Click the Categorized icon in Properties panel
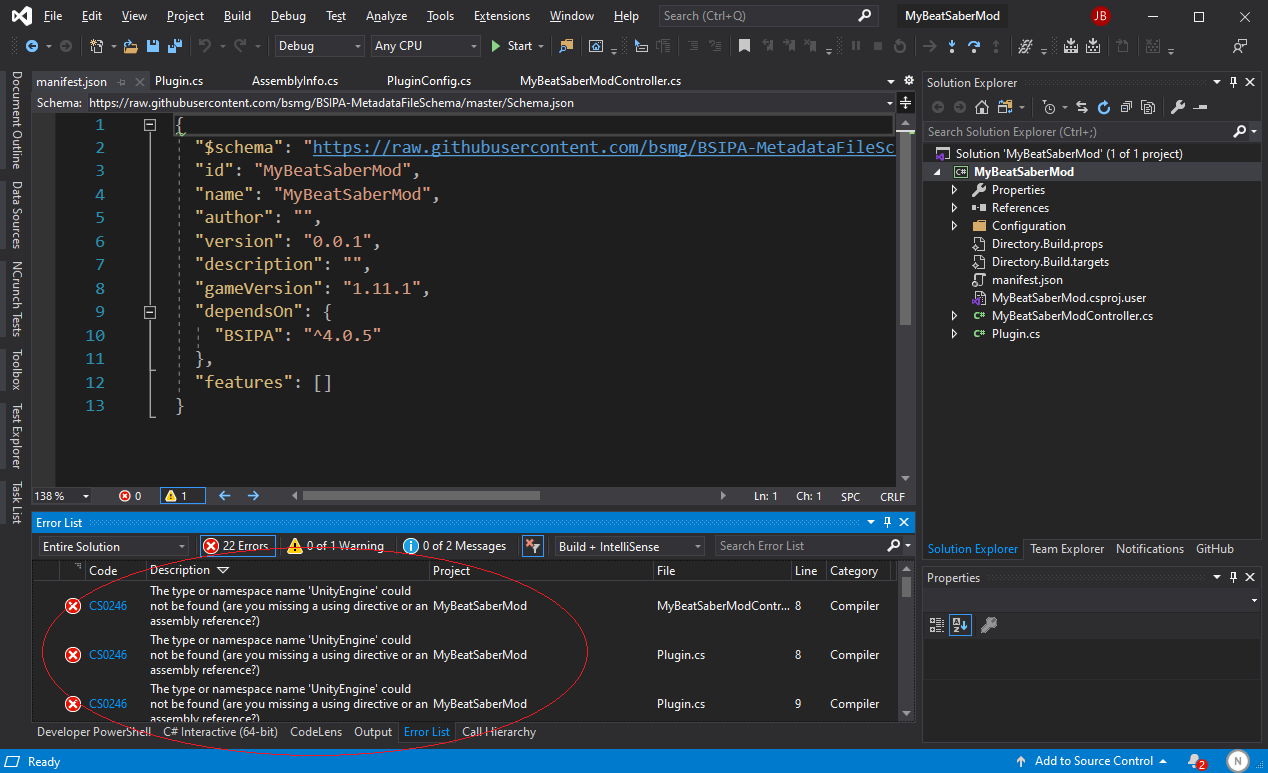Screen dimensions: 1268x773 [x=937, y=625]
